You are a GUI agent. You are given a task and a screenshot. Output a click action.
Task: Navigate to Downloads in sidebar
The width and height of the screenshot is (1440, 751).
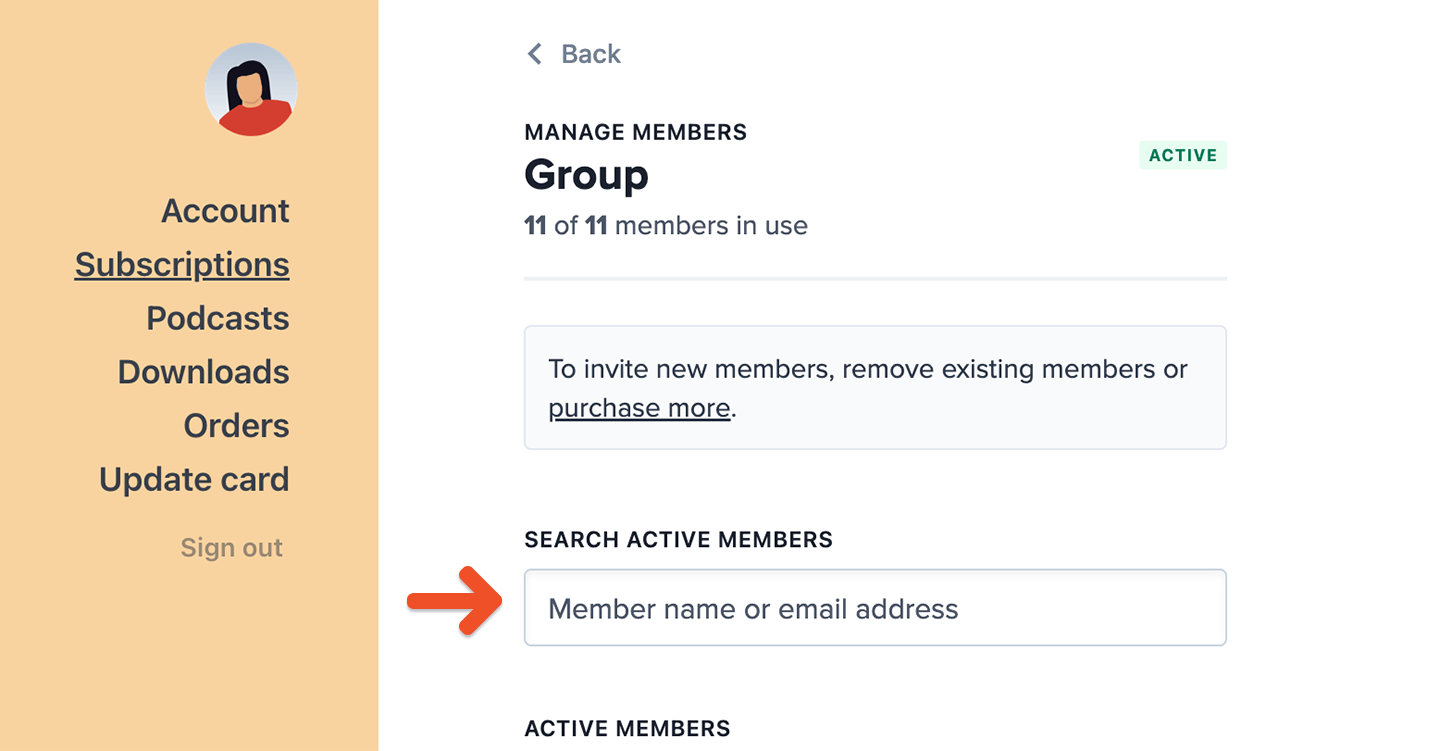(204, 372)
